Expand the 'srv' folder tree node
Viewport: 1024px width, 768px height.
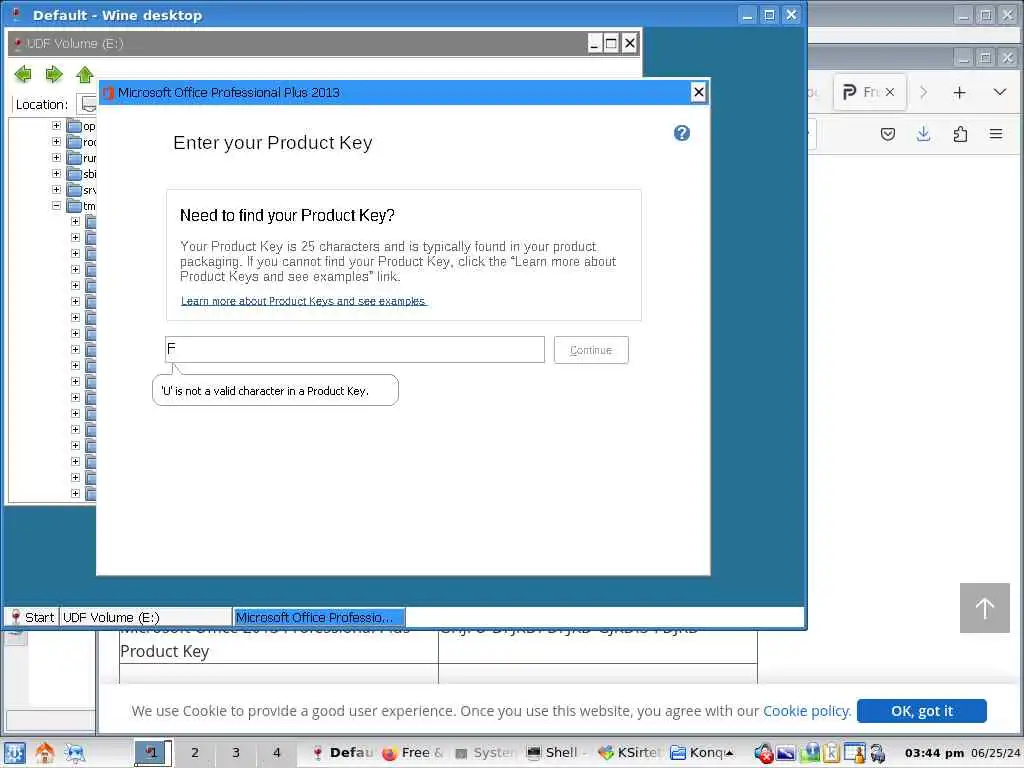click(56, 189)
